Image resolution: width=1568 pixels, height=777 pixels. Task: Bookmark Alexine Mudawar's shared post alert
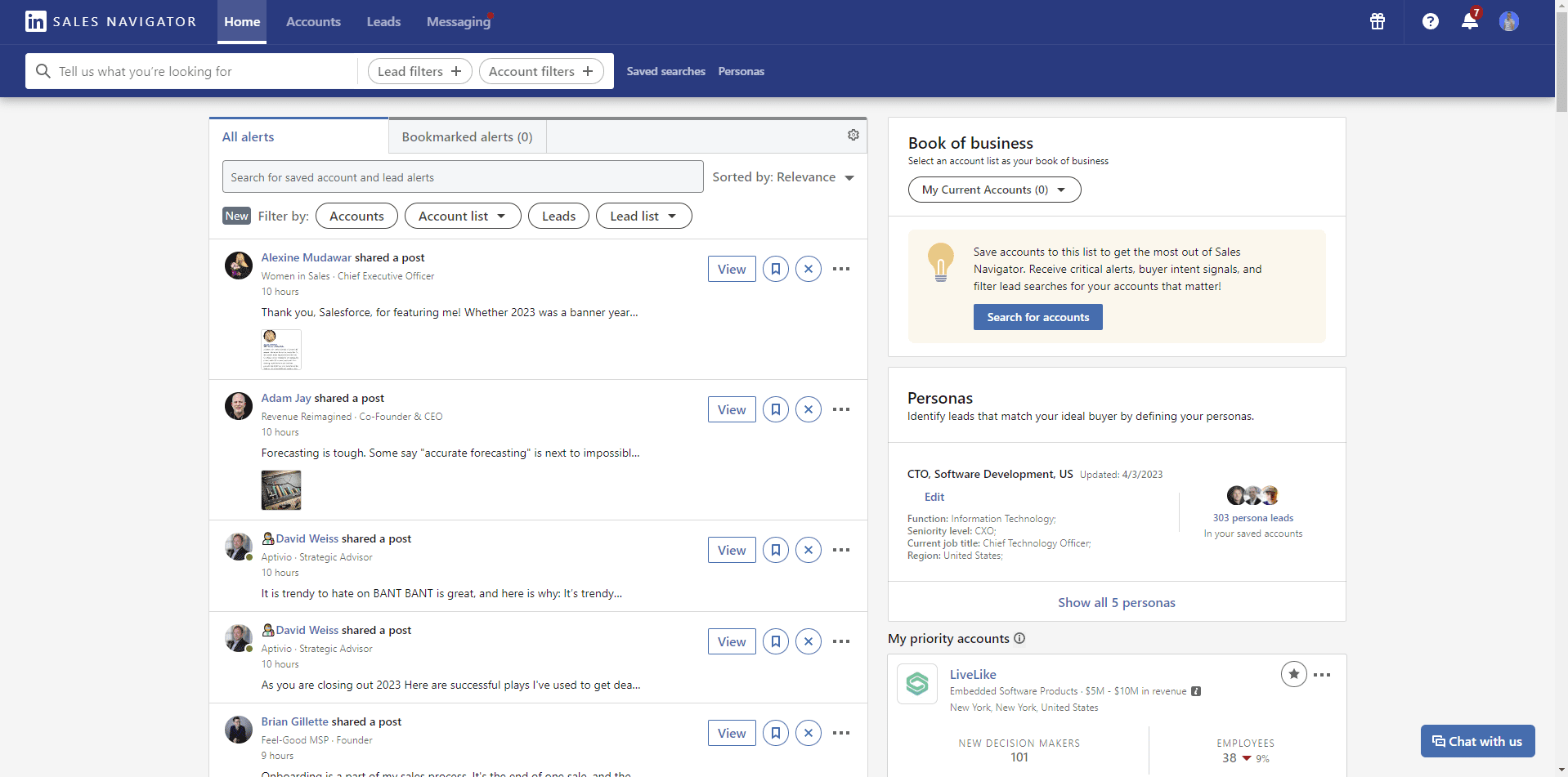click(775, 268)
